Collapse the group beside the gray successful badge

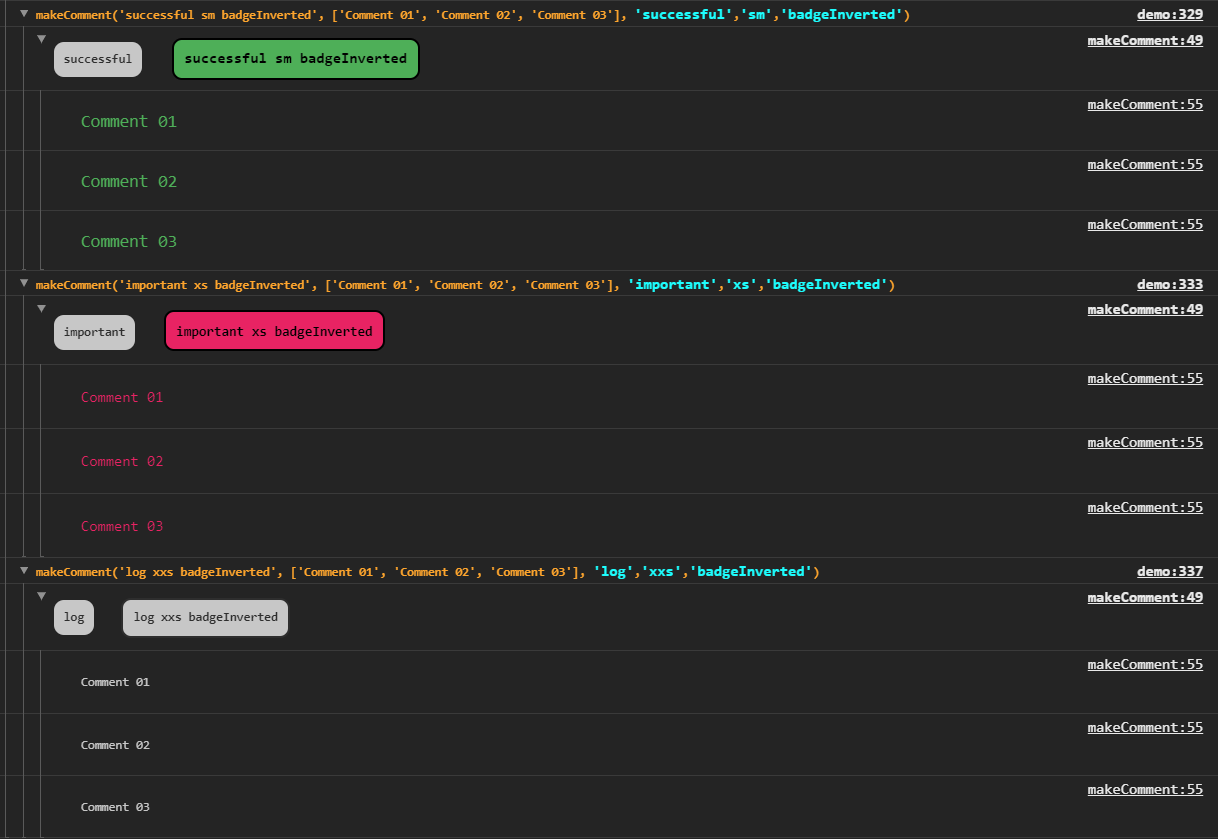(41, 39)
